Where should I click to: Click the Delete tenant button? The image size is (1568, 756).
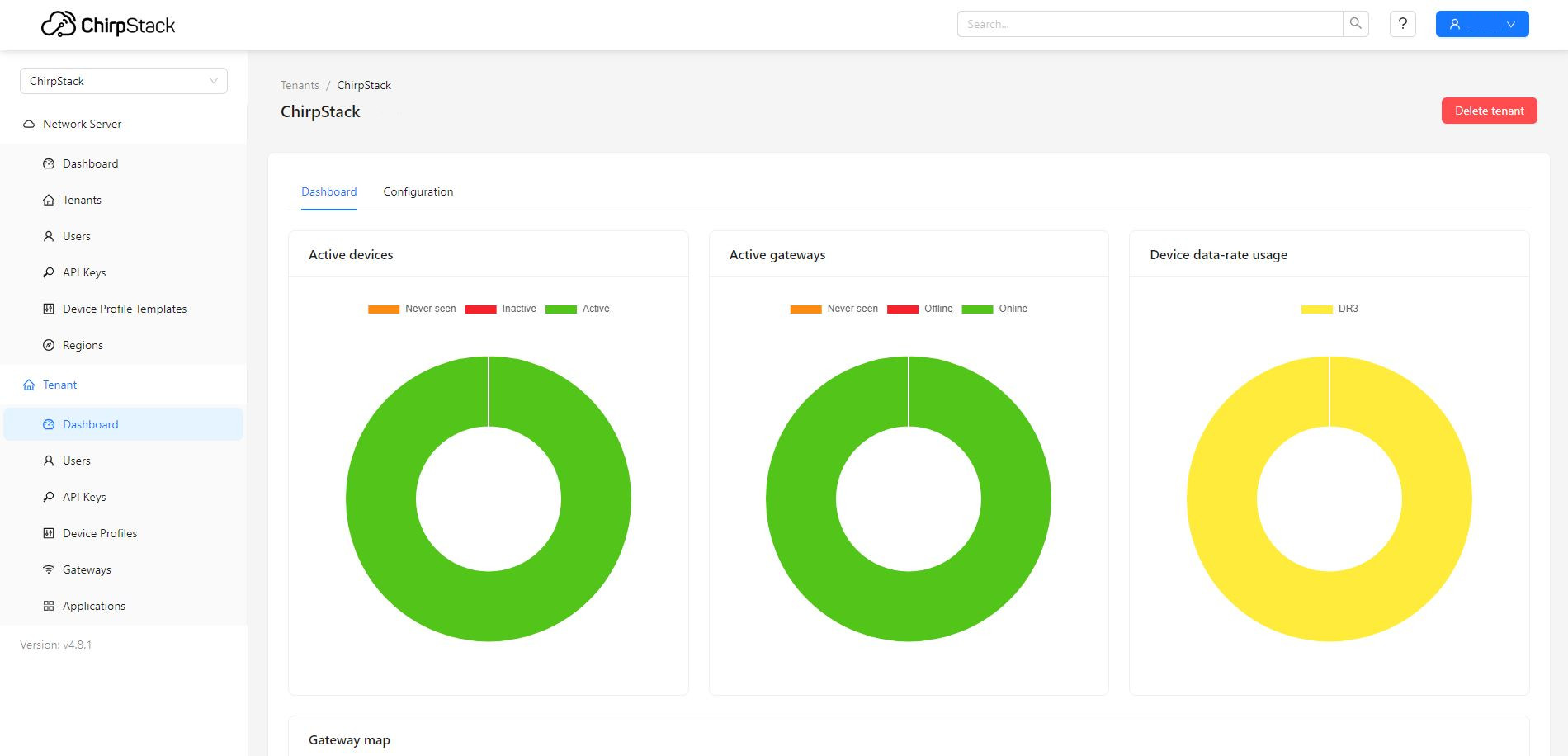tap(1489, 111)
